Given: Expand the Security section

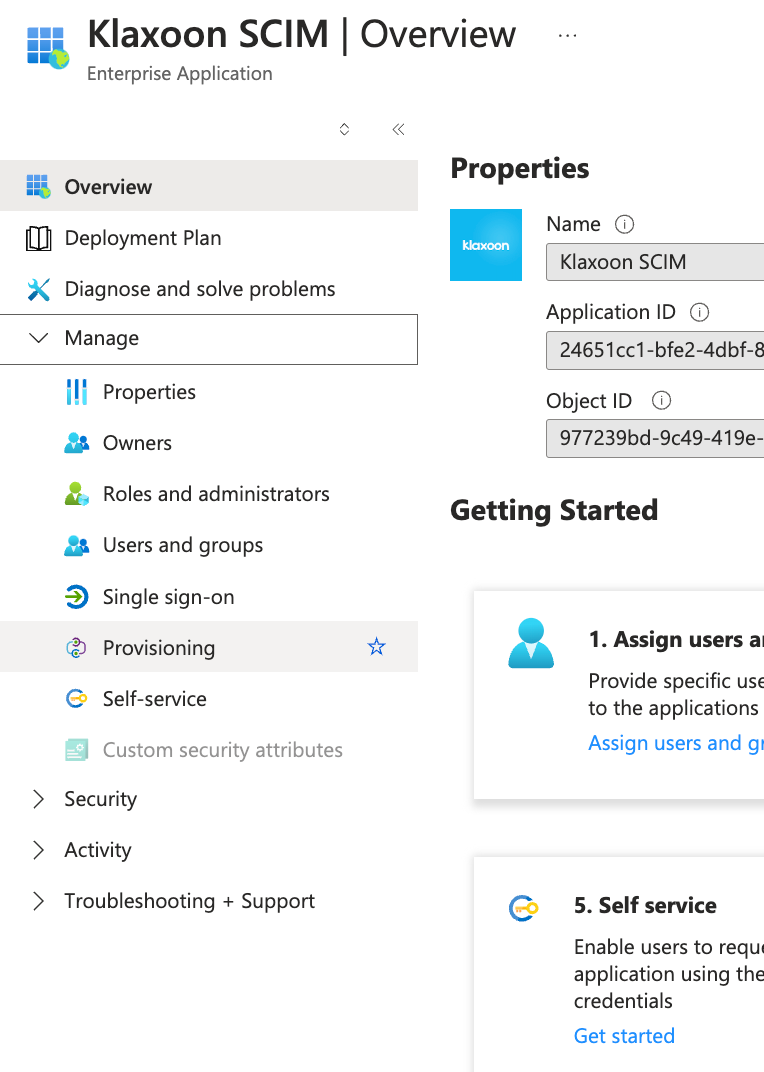Looking at the screenshot, I should click(x=39, y=799).
